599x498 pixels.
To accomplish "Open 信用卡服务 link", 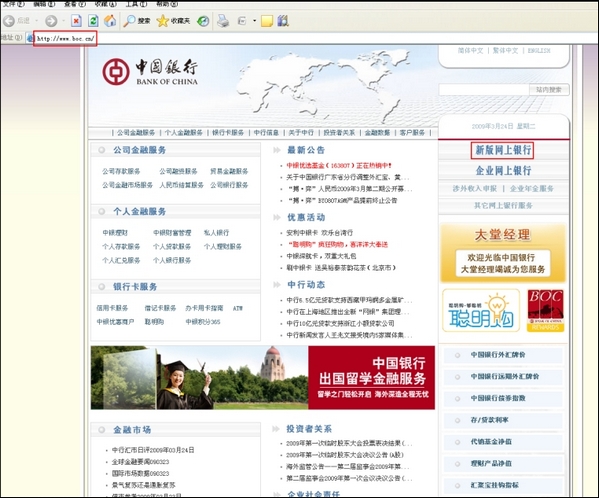I will [x=112, y=308].
